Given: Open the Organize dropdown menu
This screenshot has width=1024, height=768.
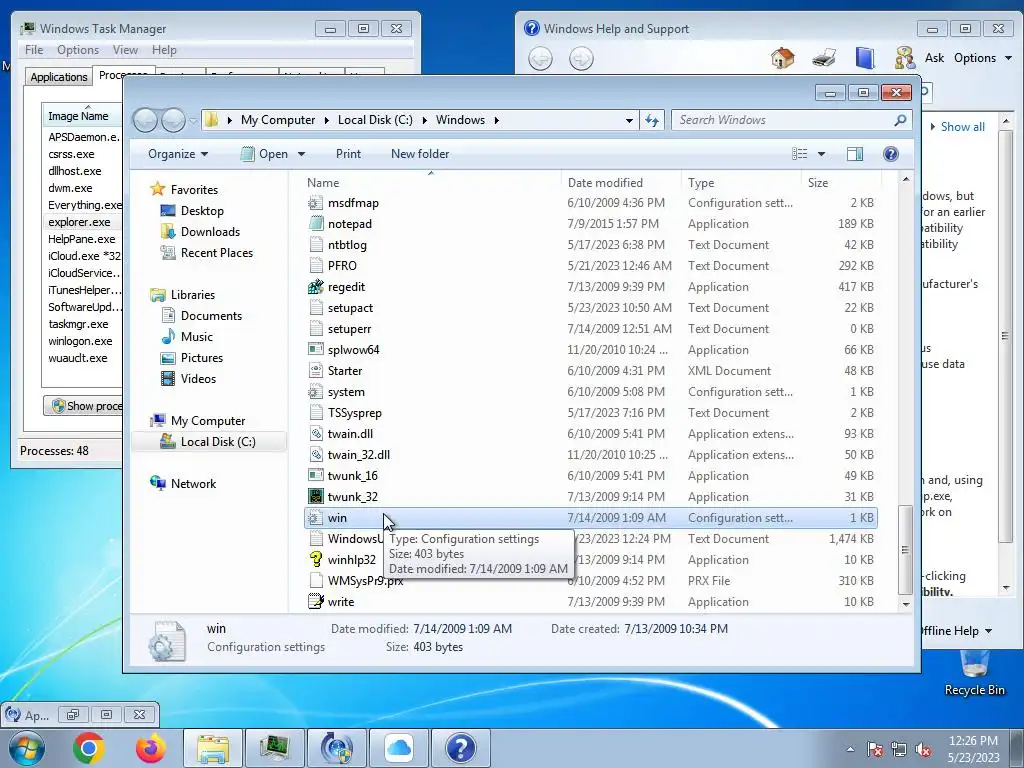Looking at the screenshot, I should [178, 153].
